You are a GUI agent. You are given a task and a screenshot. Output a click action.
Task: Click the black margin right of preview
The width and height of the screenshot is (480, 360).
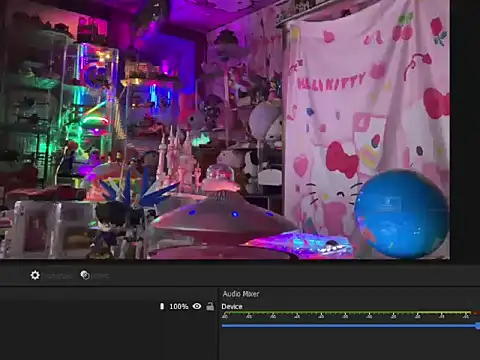pos(465,129)
